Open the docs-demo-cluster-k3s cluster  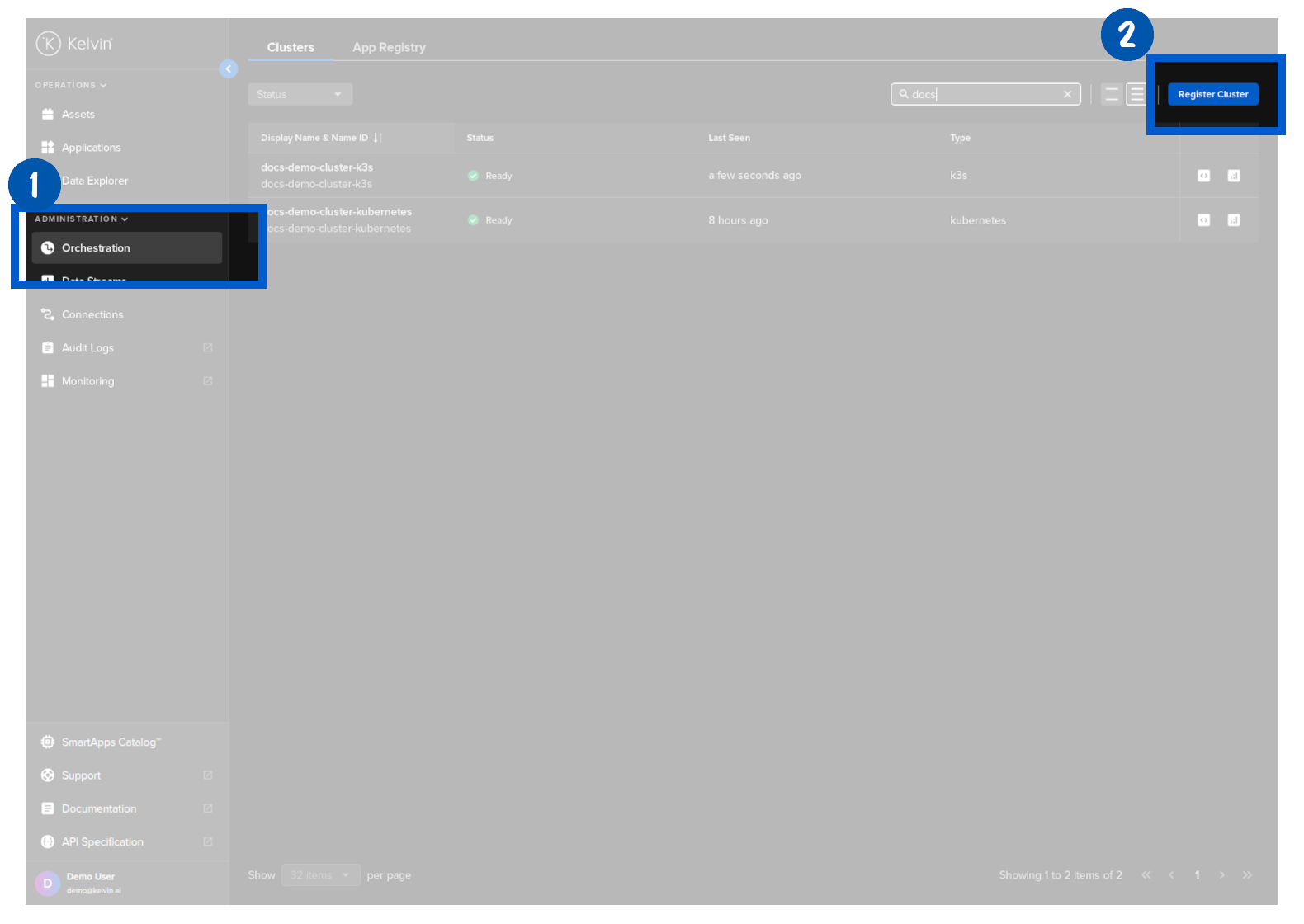pos(317,167)
